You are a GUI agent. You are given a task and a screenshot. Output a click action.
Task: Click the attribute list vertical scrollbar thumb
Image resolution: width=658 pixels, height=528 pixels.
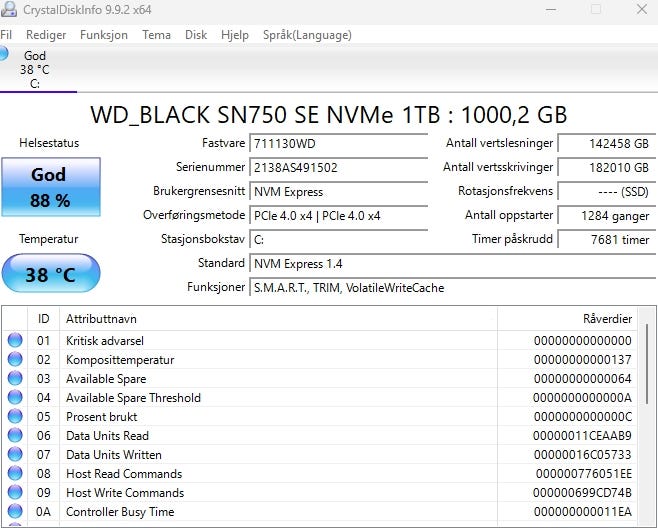click(x=647, y=364)
